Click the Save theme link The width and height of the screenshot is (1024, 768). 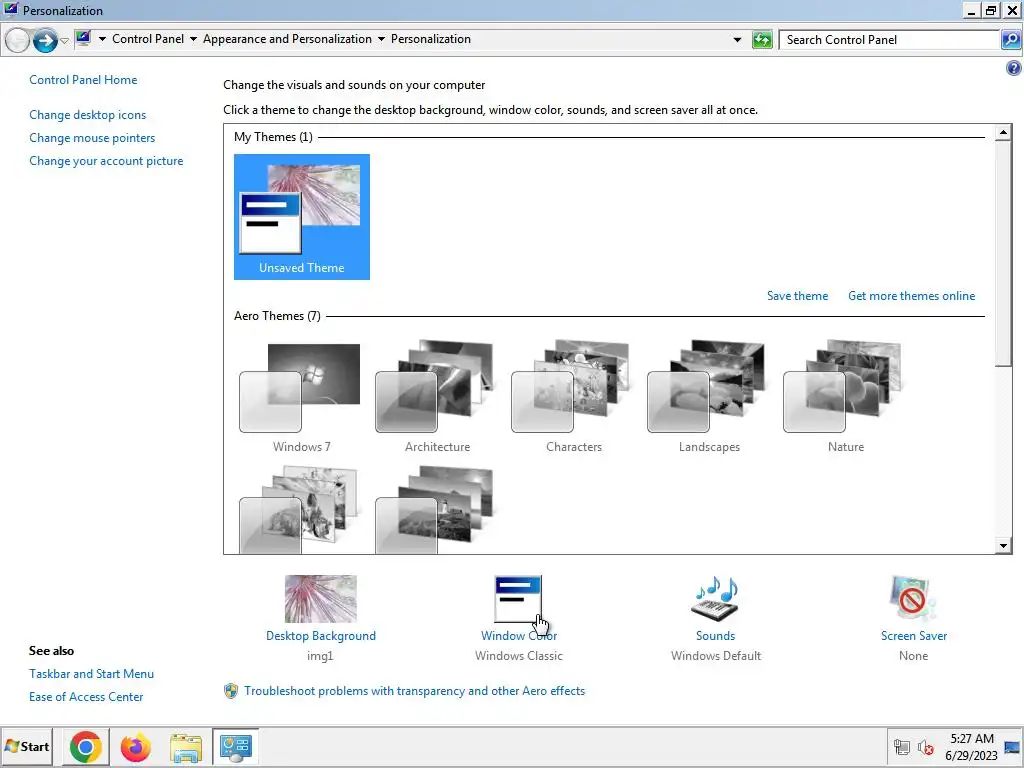pyautogui.click(x=797, y=296)
